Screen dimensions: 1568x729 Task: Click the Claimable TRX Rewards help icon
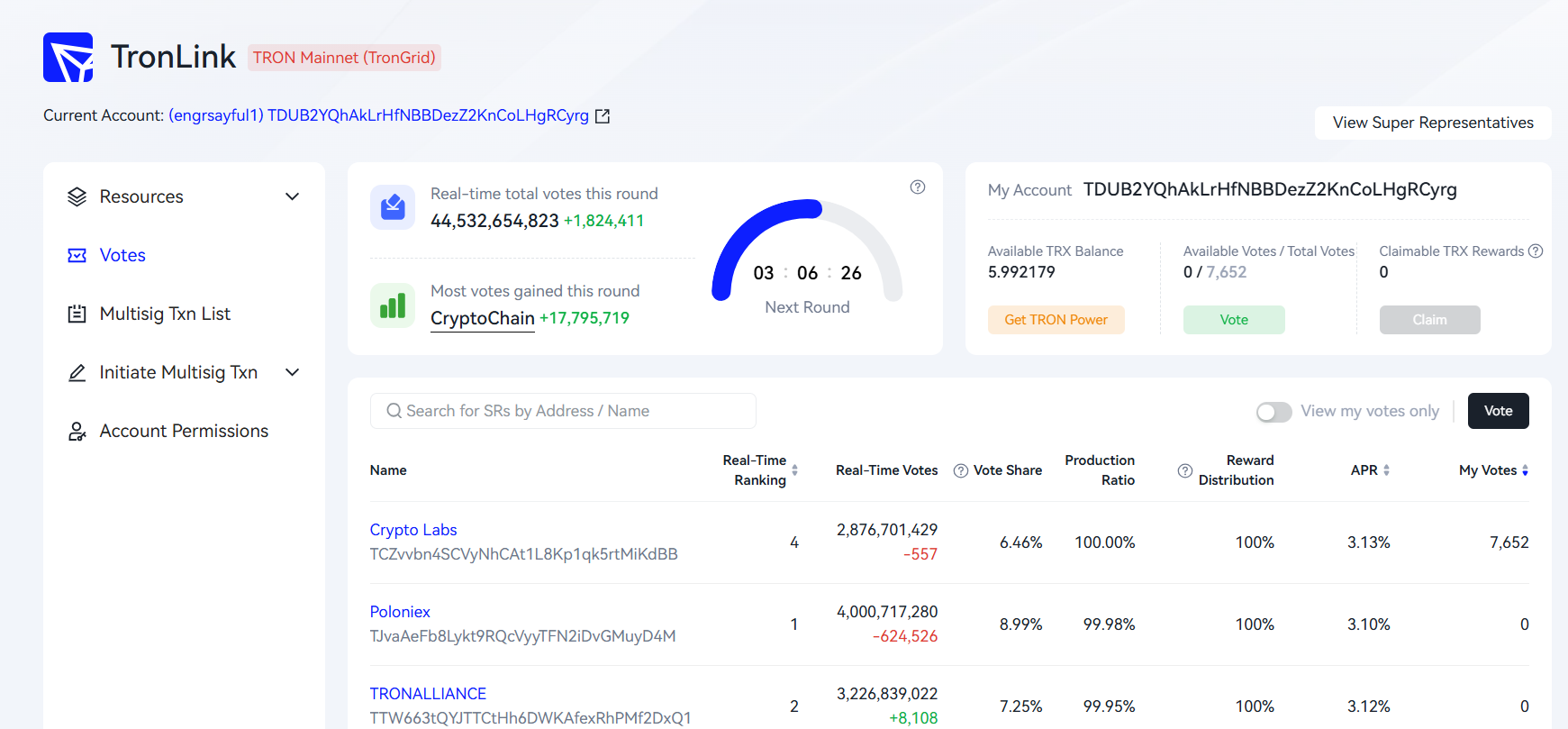1536,251
